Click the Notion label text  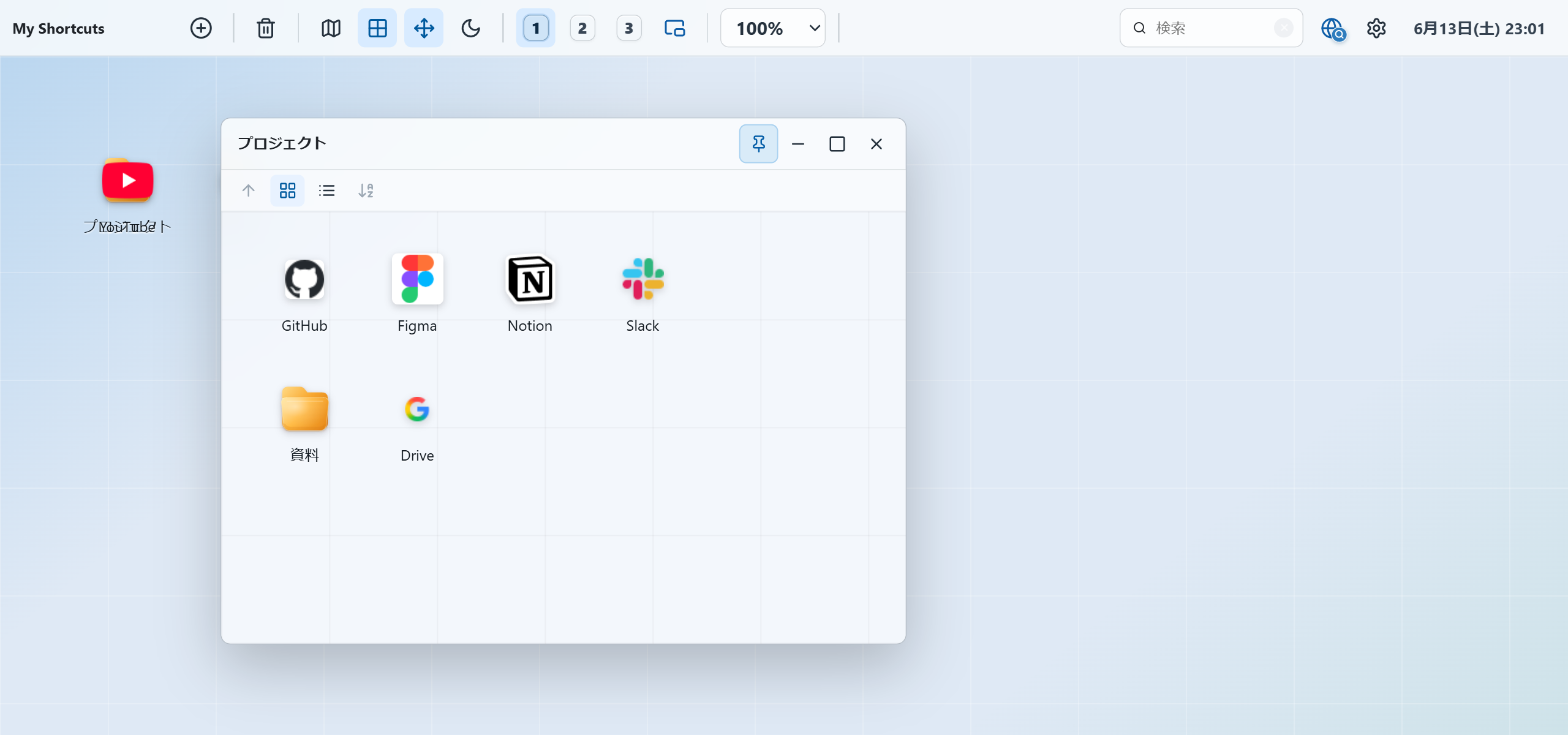click(530, 326)
